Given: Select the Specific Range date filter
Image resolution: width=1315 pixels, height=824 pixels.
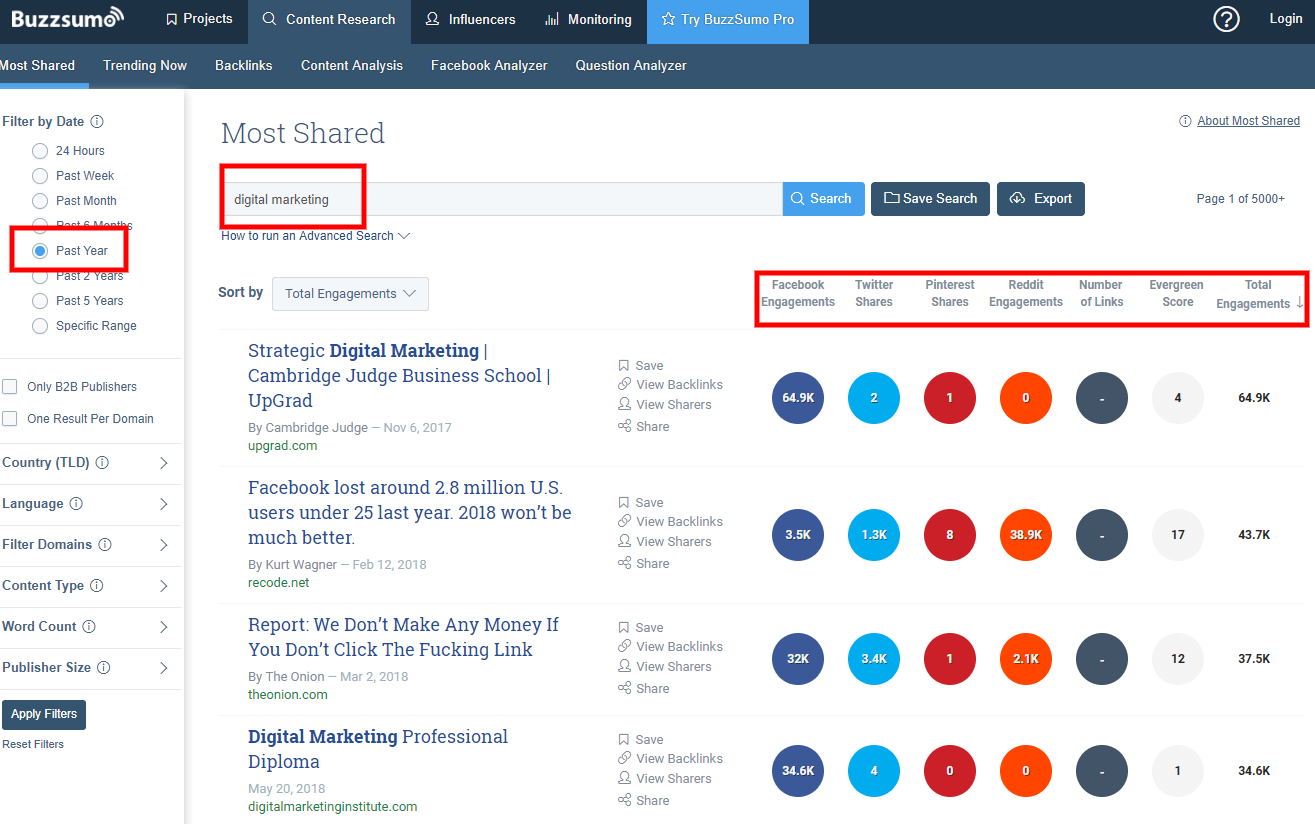Looking at the screenshot, I should click(x=40, y=326).
